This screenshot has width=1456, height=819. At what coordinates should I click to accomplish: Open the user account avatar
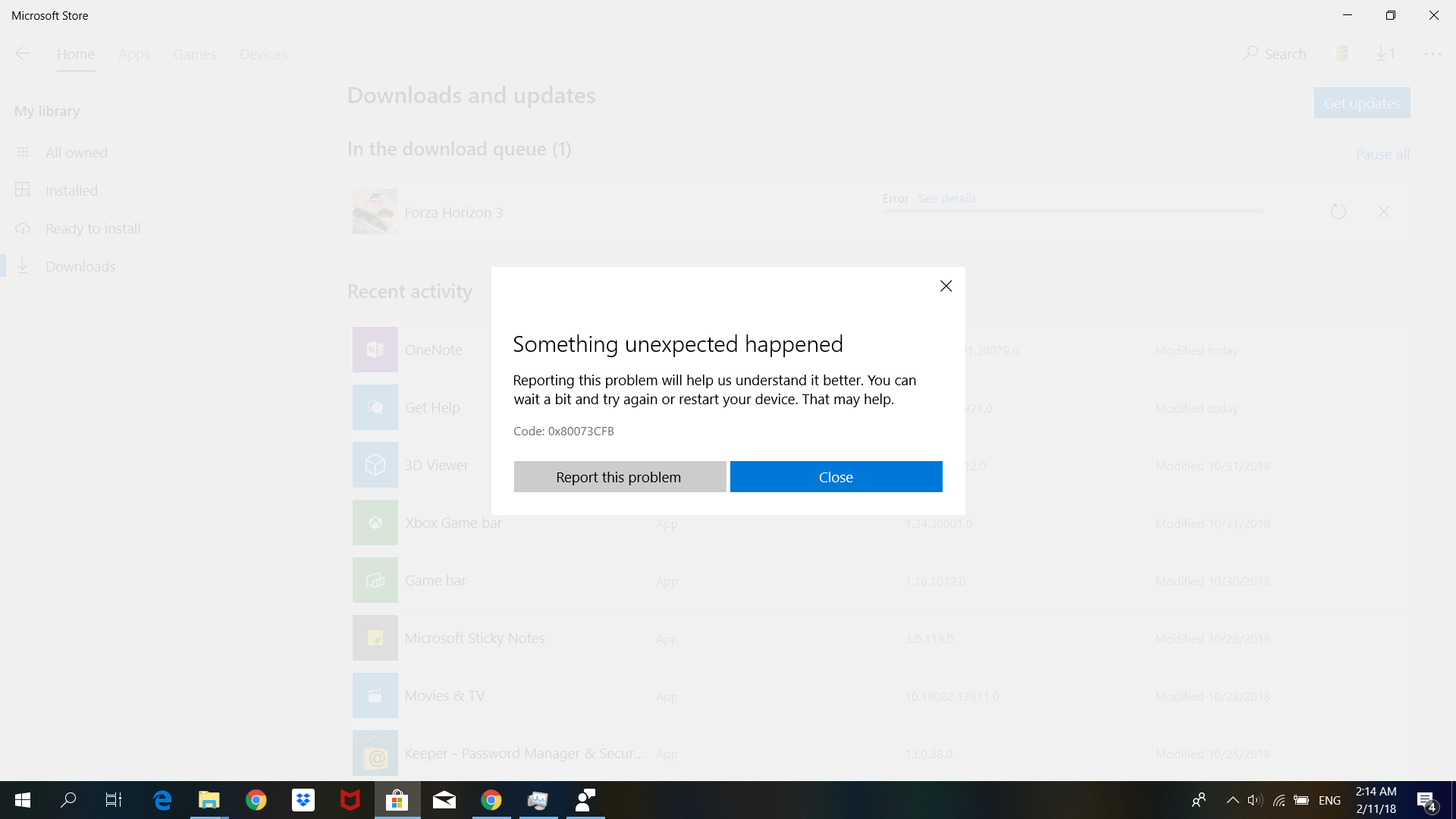tap(1341, 53)
